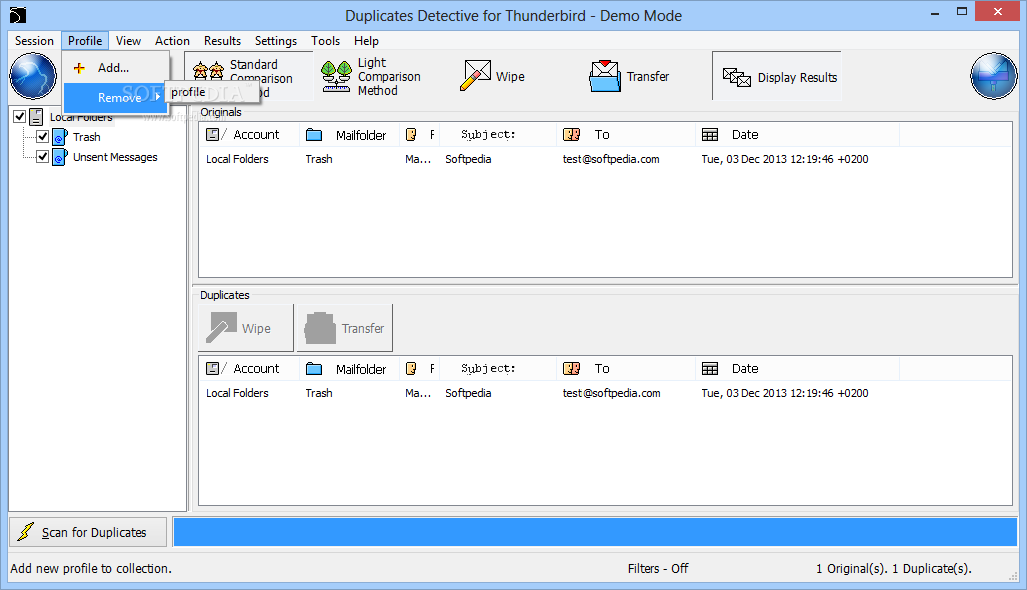Click the plus icon next to Add...
Viewport: 1027px width, 590px height.
tap(79, 68)
